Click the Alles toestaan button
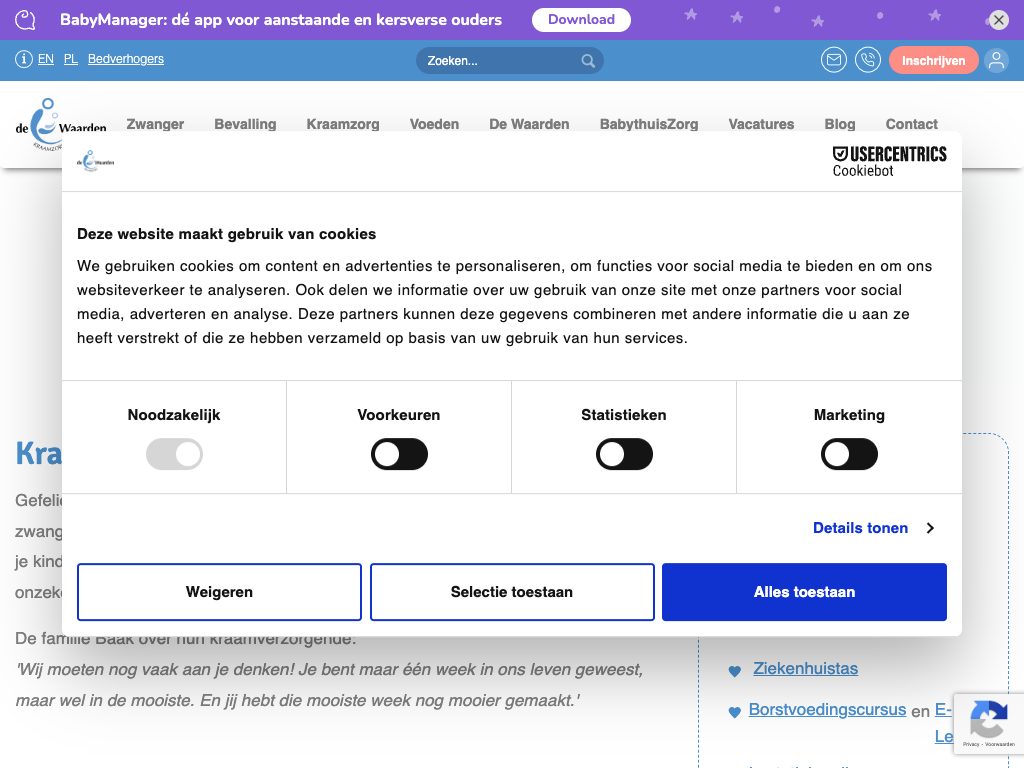This screenshot has width=1024, height=768. (x=804, y=592)
